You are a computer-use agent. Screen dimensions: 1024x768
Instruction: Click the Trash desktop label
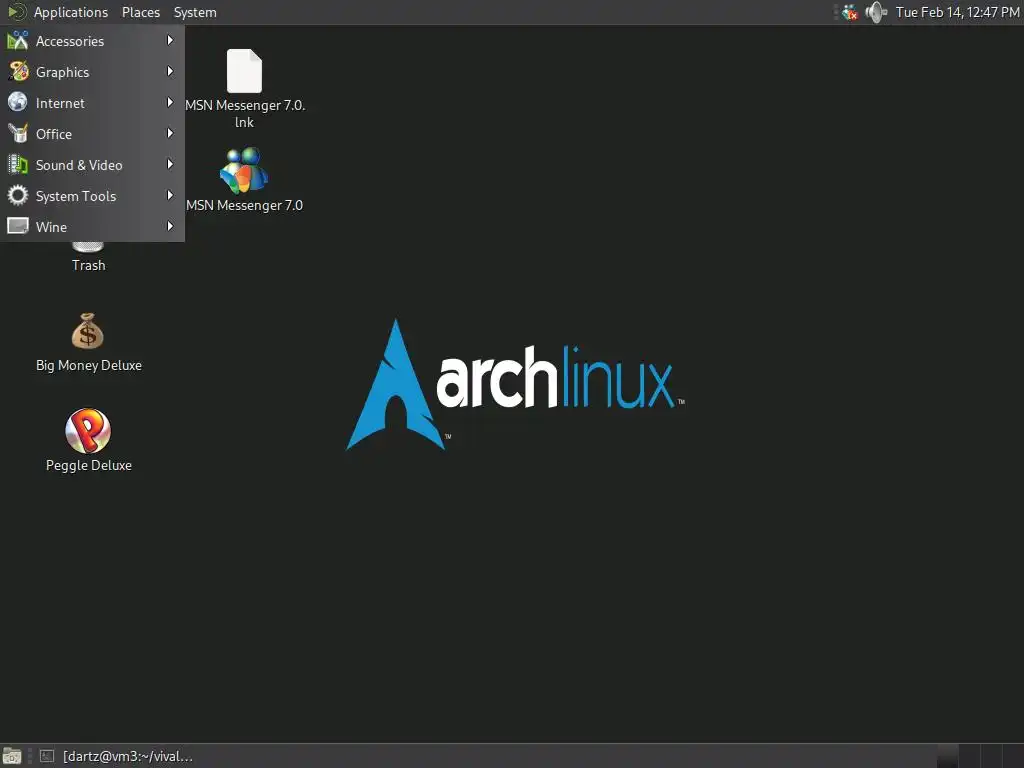pyautogui.click(x=89, y=265)
